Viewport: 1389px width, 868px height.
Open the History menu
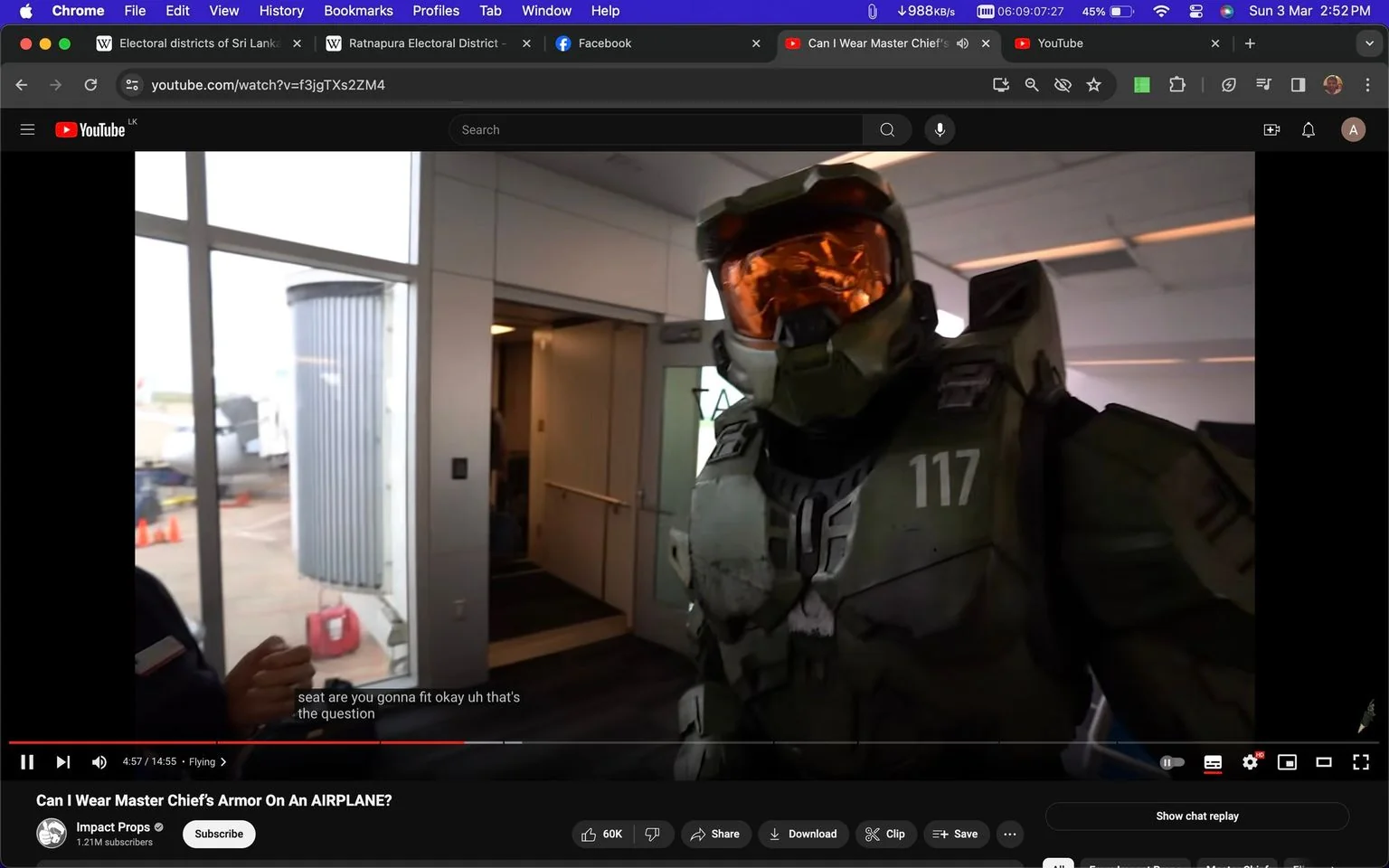[x=281, y=11]
